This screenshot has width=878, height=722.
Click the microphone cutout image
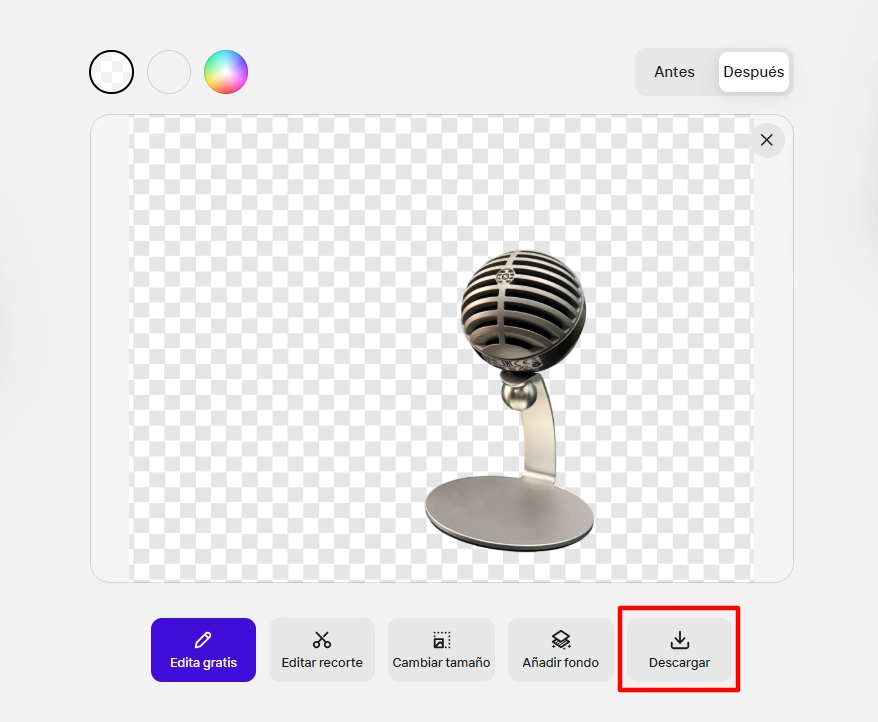click(512, 400)
